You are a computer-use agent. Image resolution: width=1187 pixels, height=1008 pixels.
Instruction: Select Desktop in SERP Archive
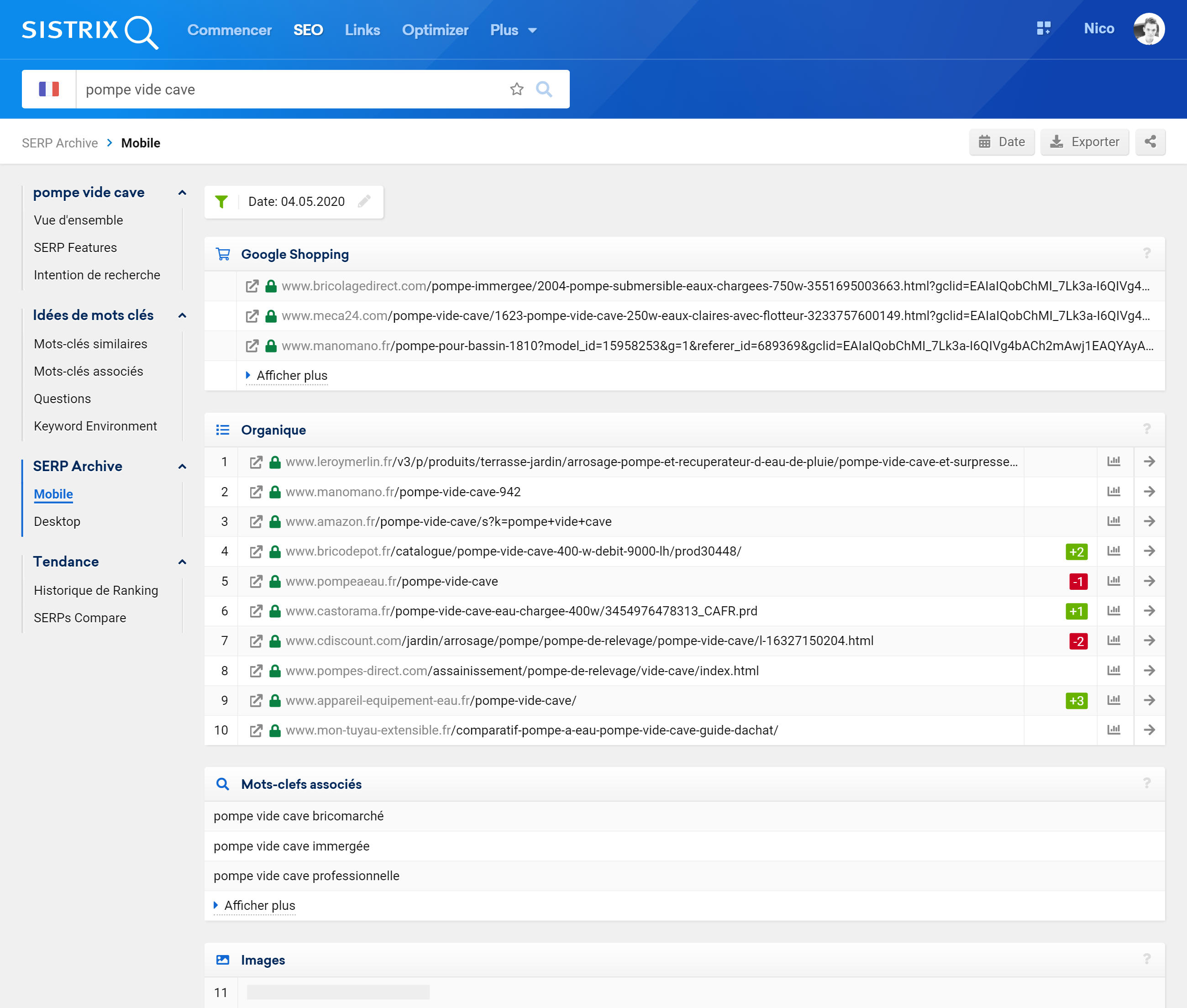tap(57, 521)
